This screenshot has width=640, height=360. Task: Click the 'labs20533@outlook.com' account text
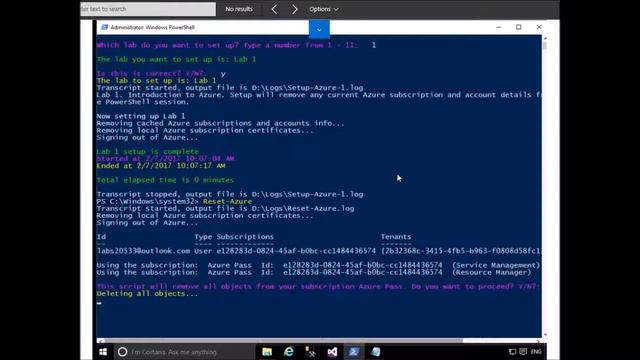143,251
